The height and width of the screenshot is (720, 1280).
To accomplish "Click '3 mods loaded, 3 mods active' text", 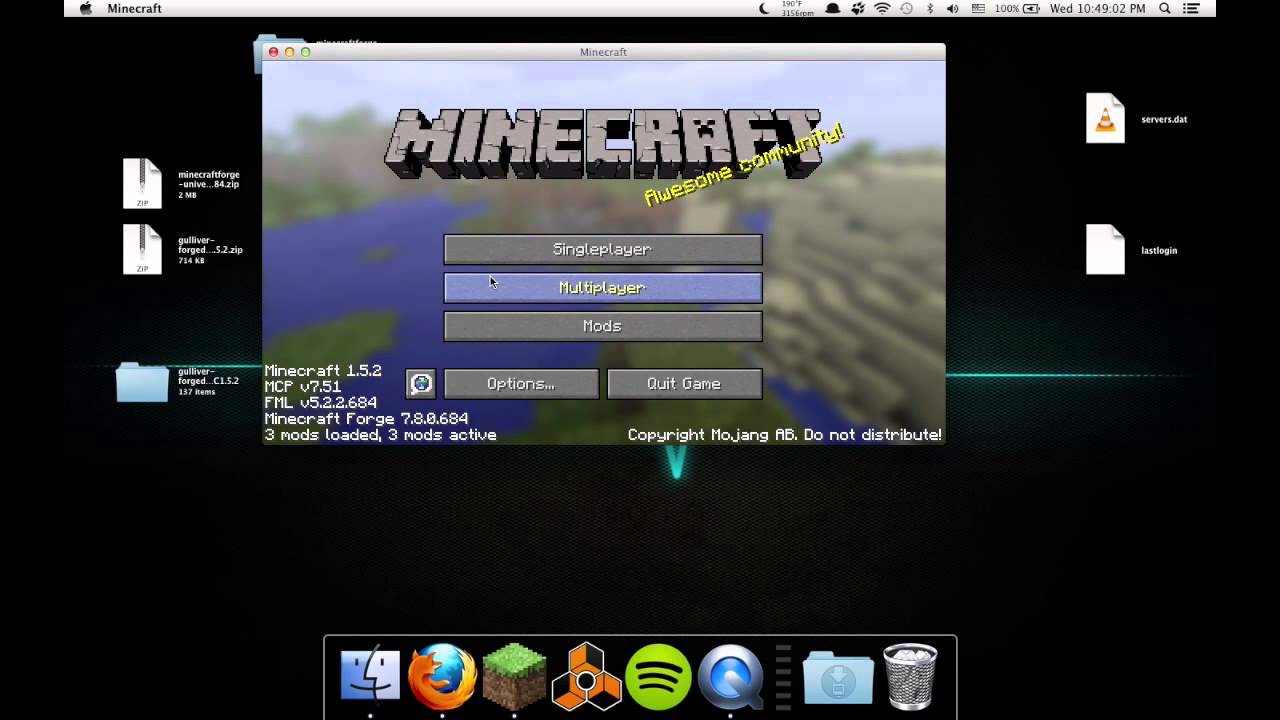I will click(380, 435).
